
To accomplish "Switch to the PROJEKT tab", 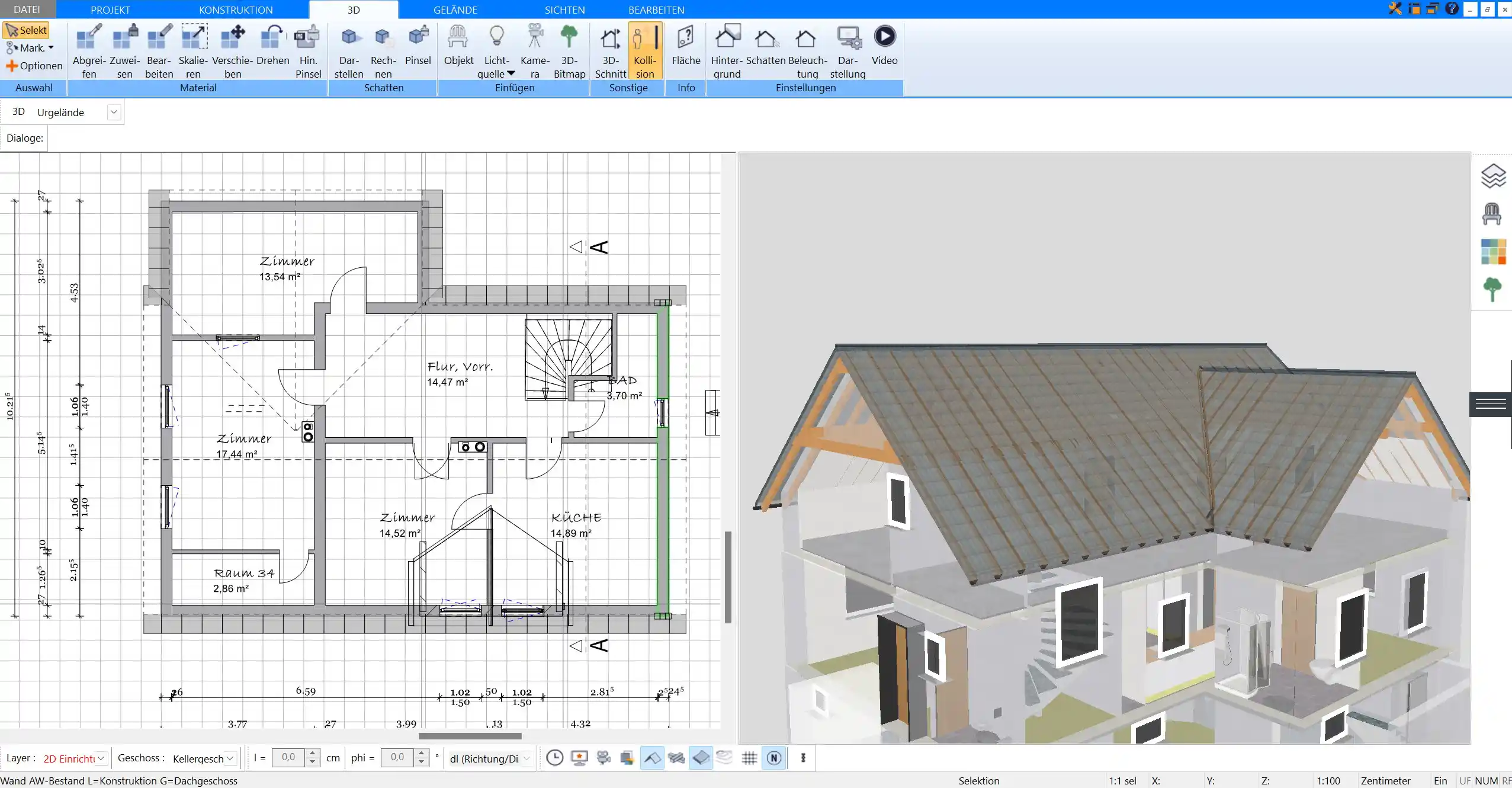I will click(110, 9).
